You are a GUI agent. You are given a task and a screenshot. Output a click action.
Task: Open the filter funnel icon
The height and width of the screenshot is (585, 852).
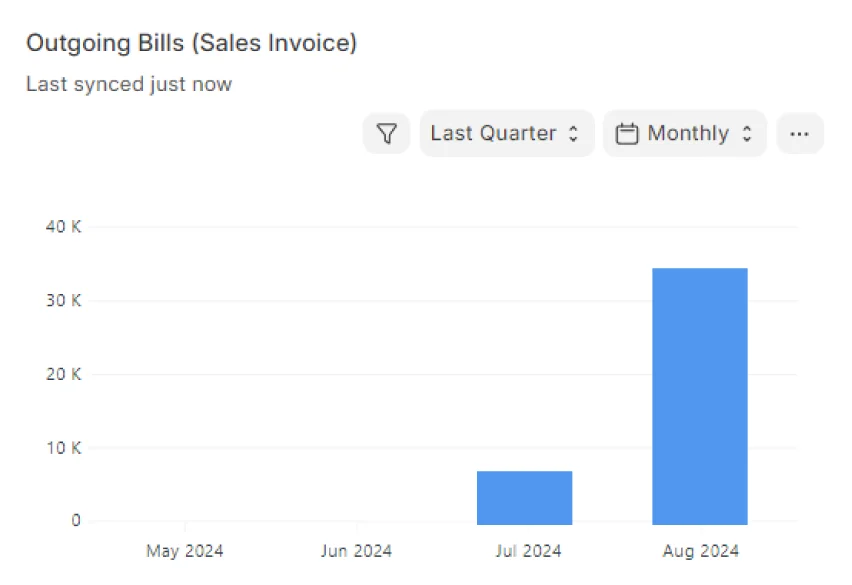click(x=387, y=133)
